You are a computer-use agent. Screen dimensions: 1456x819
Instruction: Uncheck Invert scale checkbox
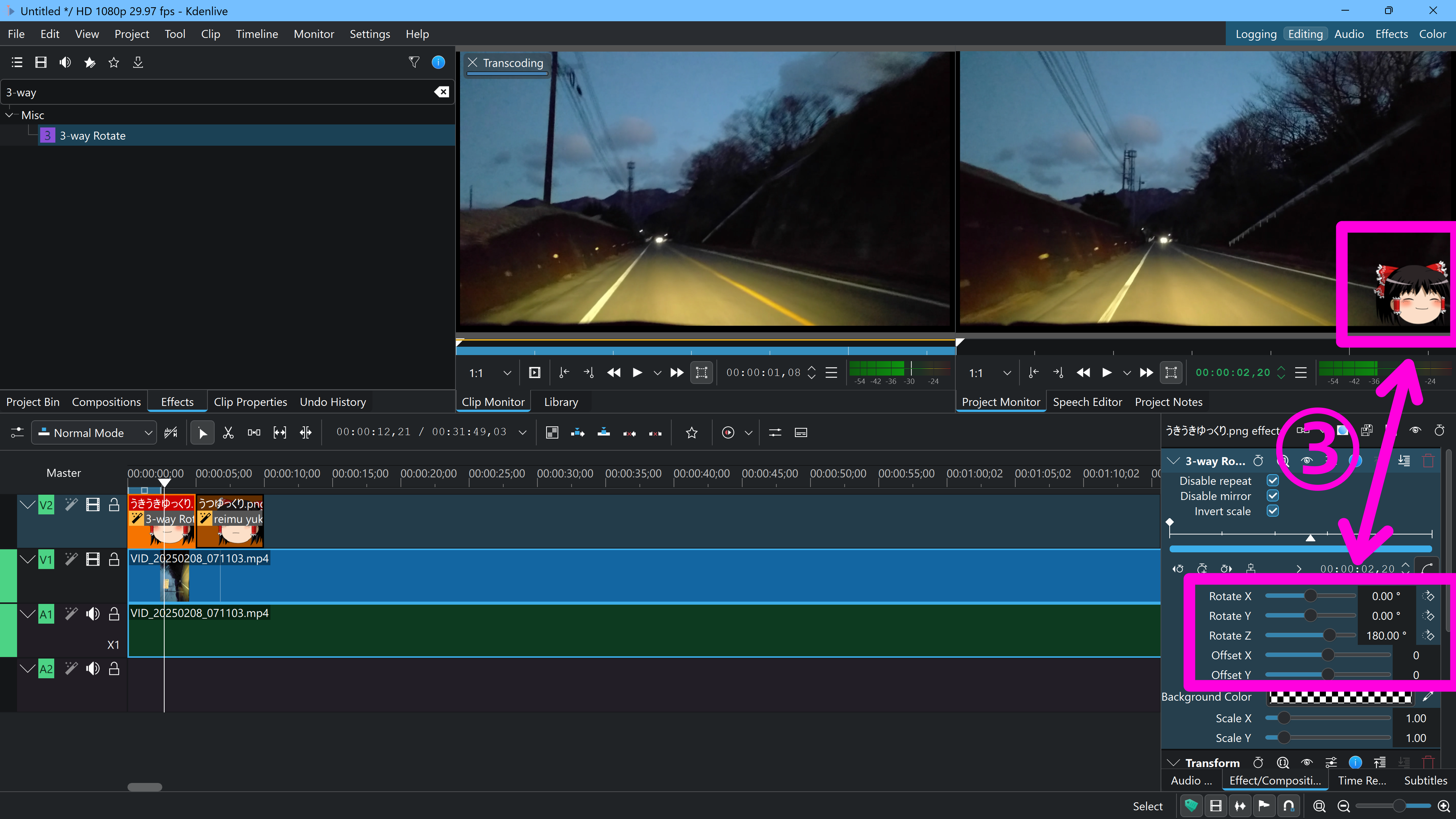coord(1273,511)
